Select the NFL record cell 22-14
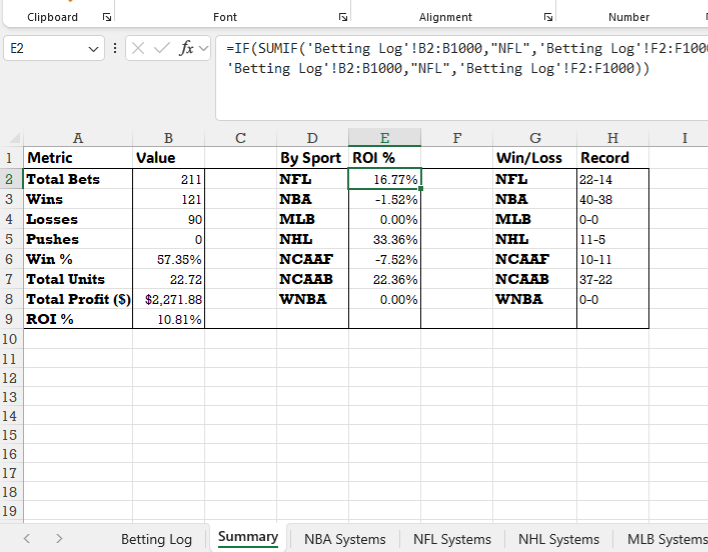This screenshot has height=552, width=708. pyautogui.click(x=613, y=179)
